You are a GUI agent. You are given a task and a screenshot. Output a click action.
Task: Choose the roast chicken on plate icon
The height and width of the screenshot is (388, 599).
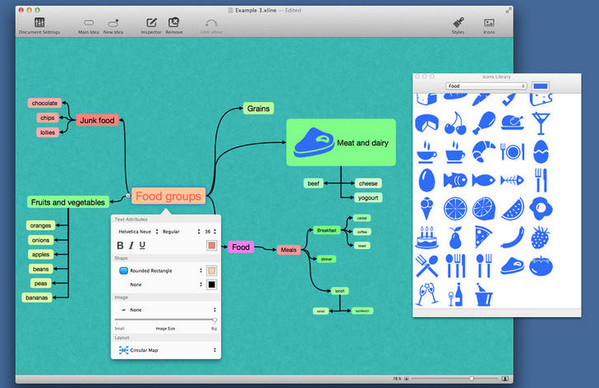[x=512, y=123]
